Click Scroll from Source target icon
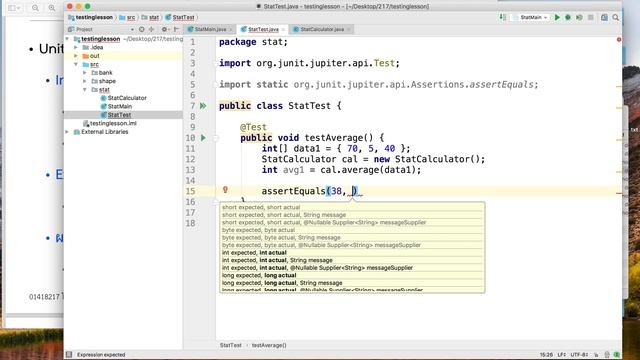This screenshot has width=640, height=360. point(142,29)
